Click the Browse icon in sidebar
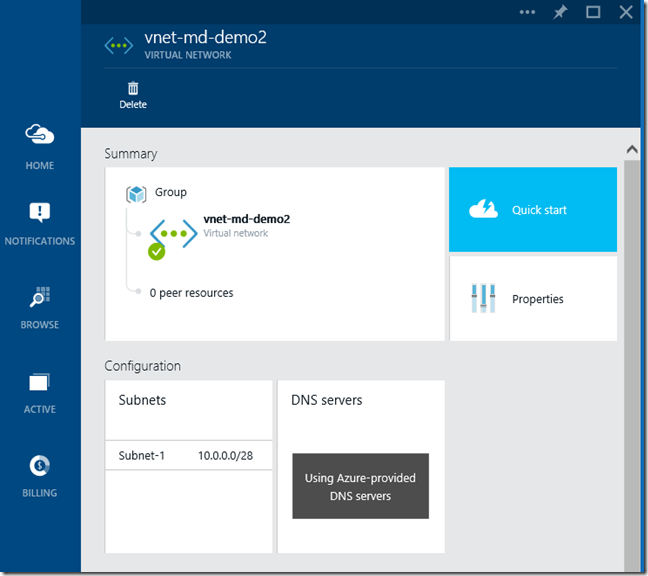Screen dimensions: 648x576 click(40, 297)
